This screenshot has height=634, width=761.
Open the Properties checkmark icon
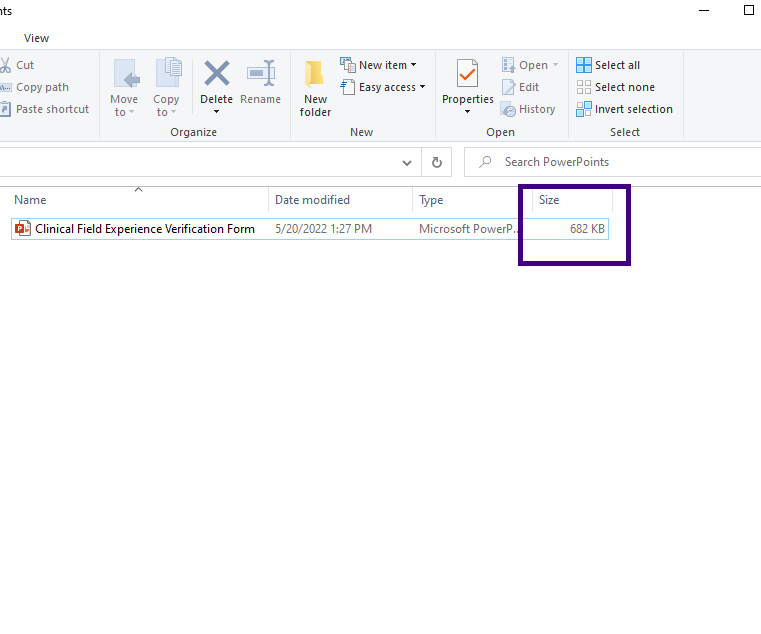click(x=467, y=73)
